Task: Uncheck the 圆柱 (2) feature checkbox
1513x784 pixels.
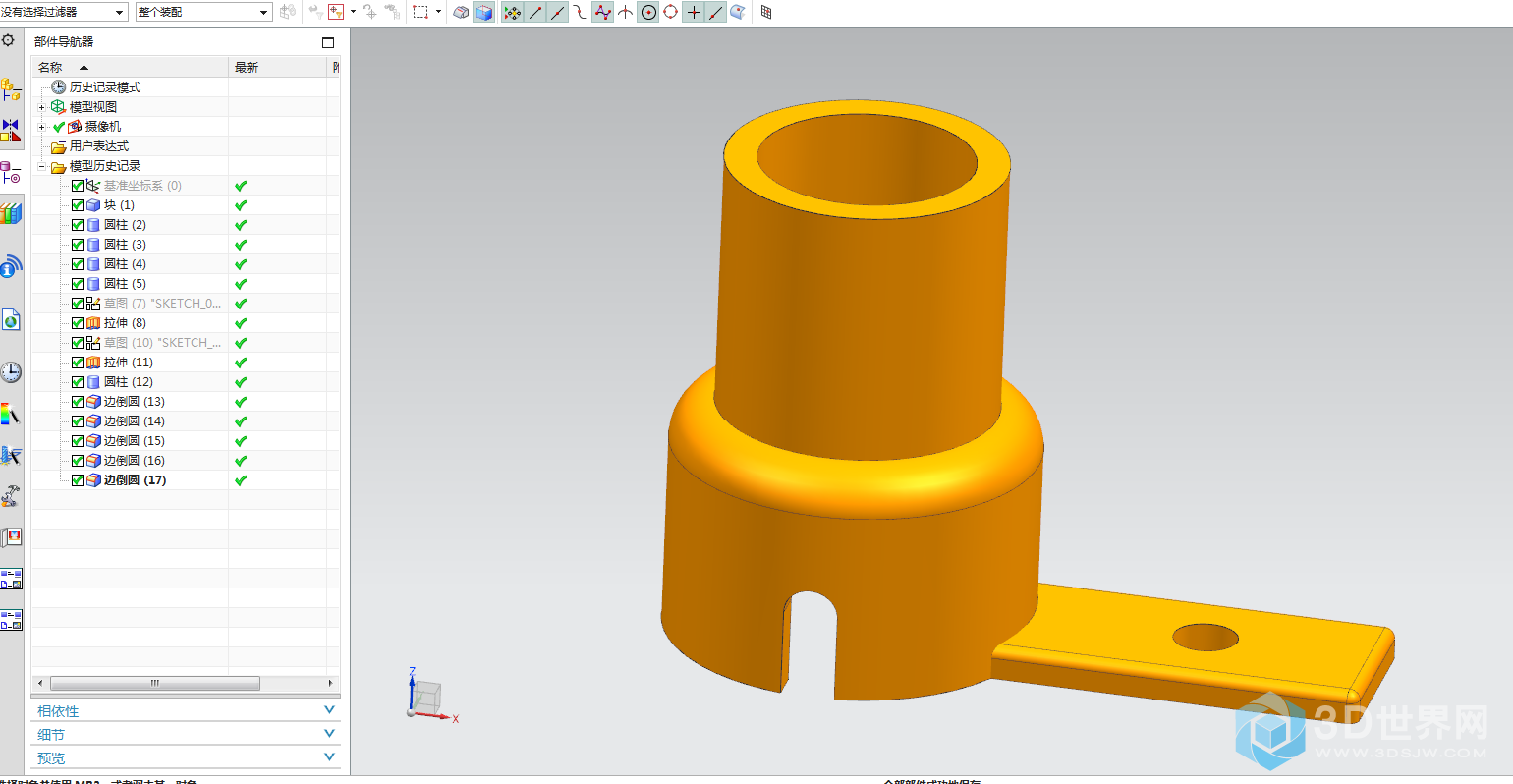Action: pyautogui.click(x=78, y=225)
